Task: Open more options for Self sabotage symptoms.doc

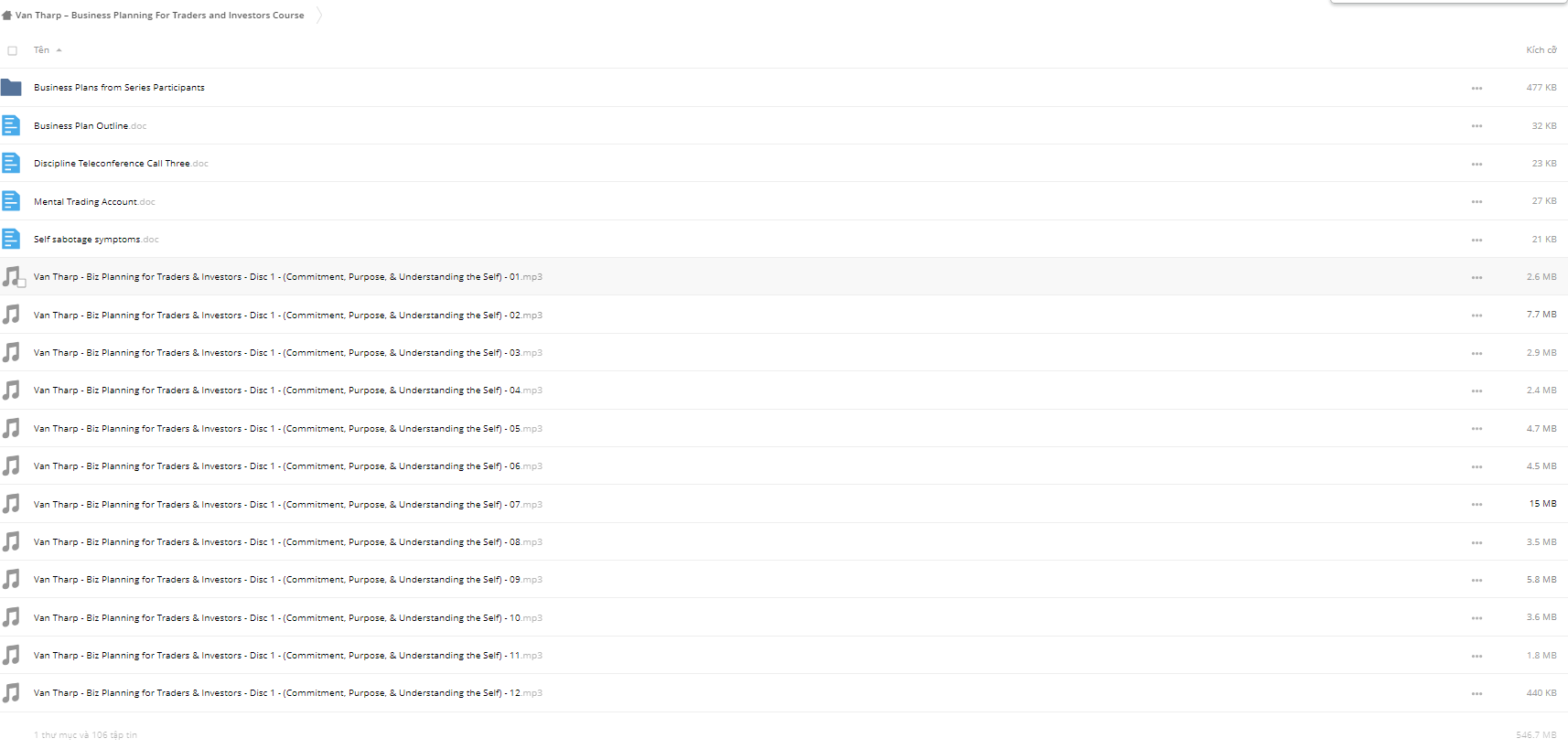Action: pyautogui.click(x=1477, y=241)
